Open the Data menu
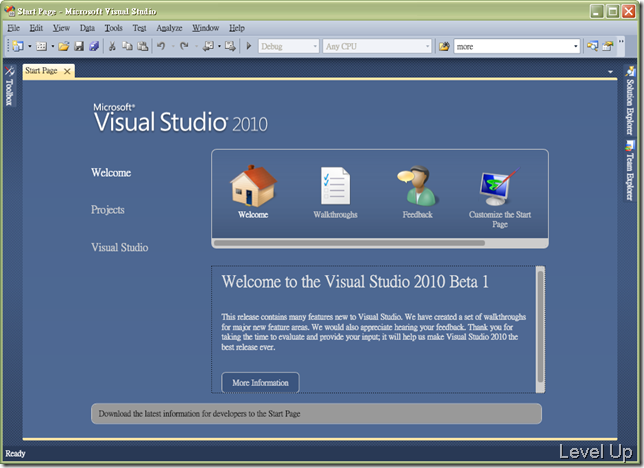The height and width of the screenshot is (468, 644). [87, 28]
